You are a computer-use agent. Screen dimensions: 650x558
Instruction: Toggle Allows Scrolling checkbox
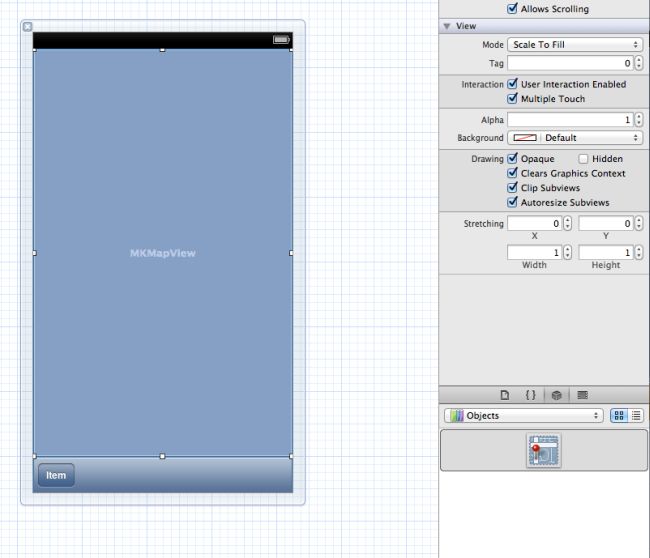[512, 8]
